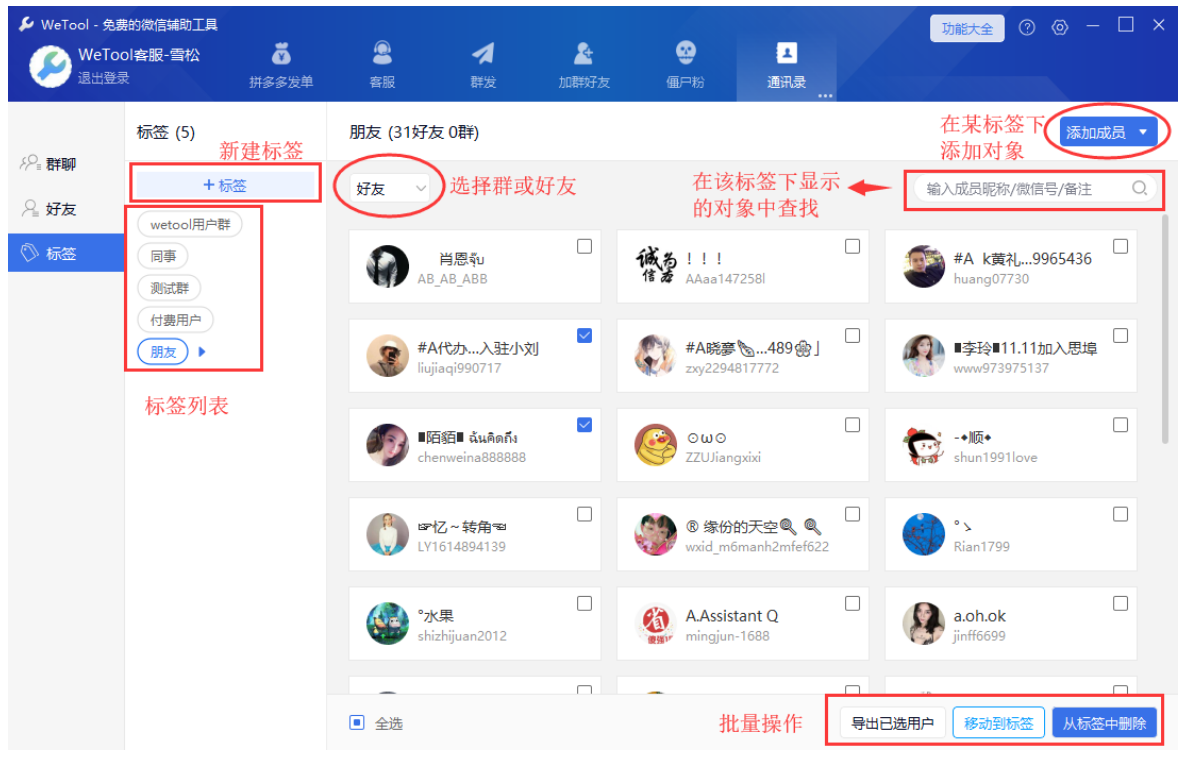Screen dimensions: 1203x781
Task: Click the search magnifier icon
Action: point(1139,188)
